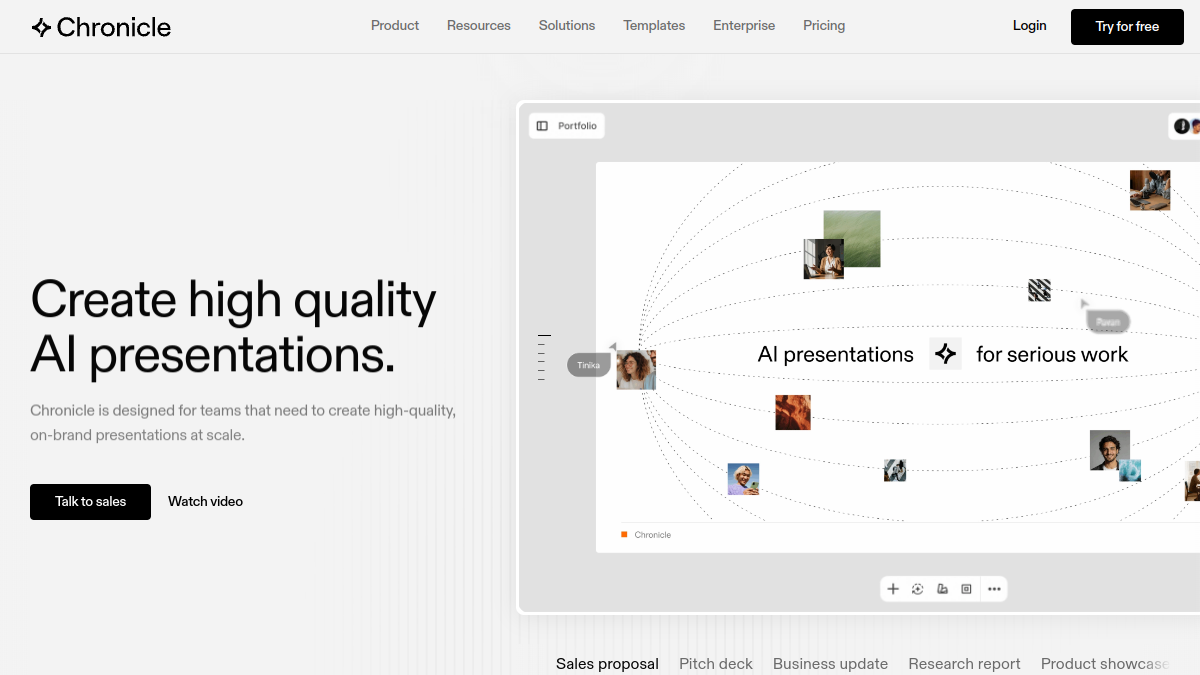This screenshot has width=1200, height=675.
Task: Click the "for serious work" slide text
Action: coord(1052,354)
